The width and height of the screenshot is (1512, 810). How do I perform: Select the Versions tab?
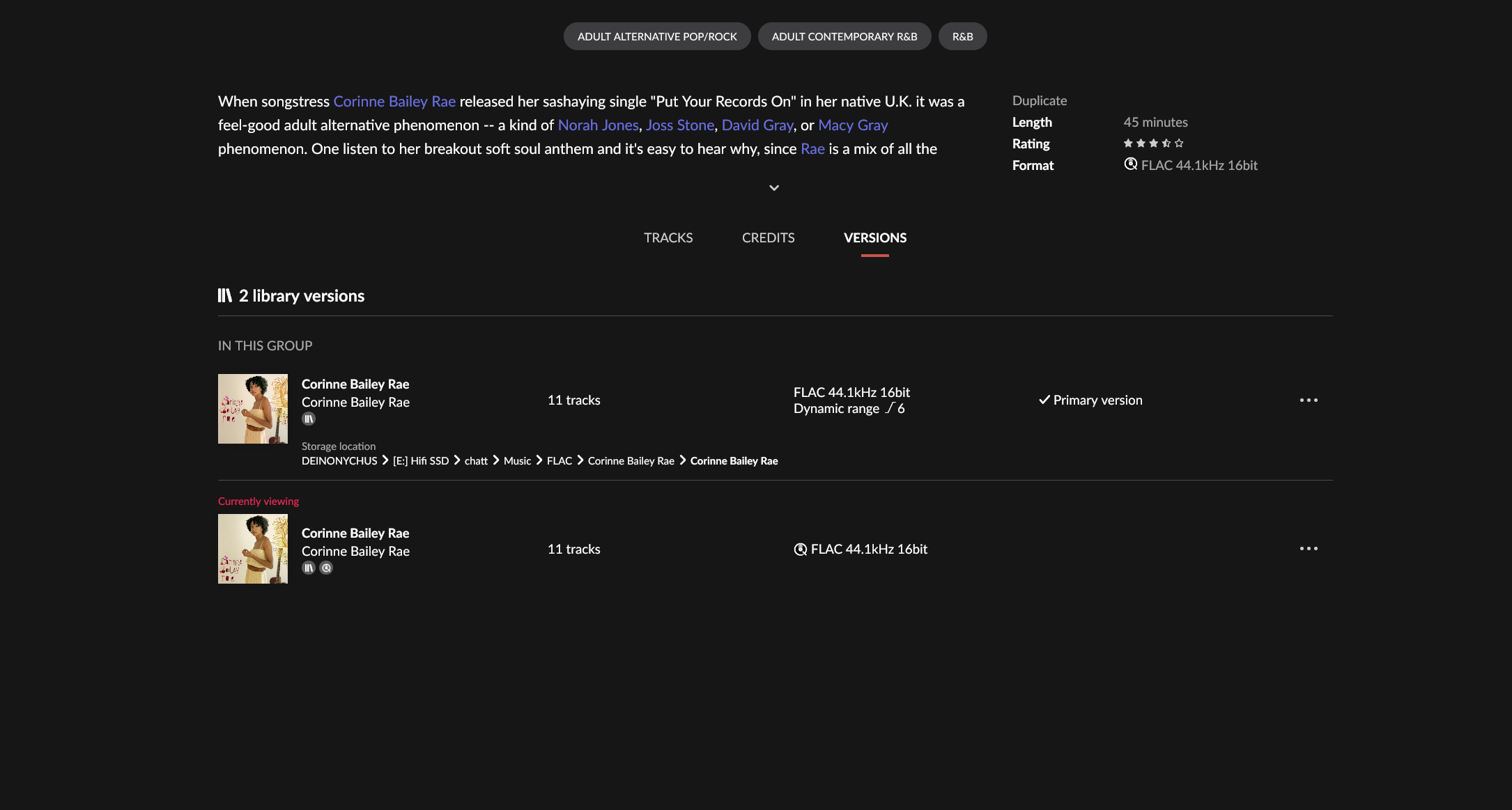coord(875,237)
